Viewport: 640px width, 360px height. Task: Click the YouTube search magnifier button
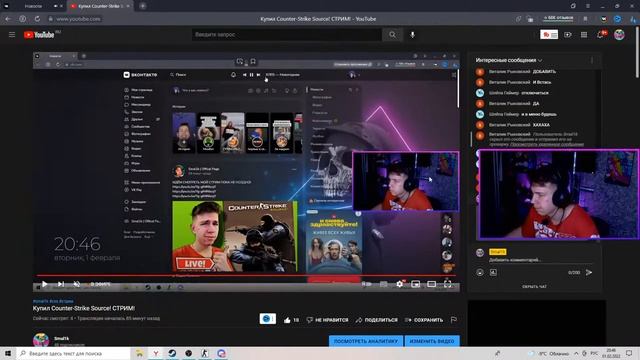[x=392, y=35]
